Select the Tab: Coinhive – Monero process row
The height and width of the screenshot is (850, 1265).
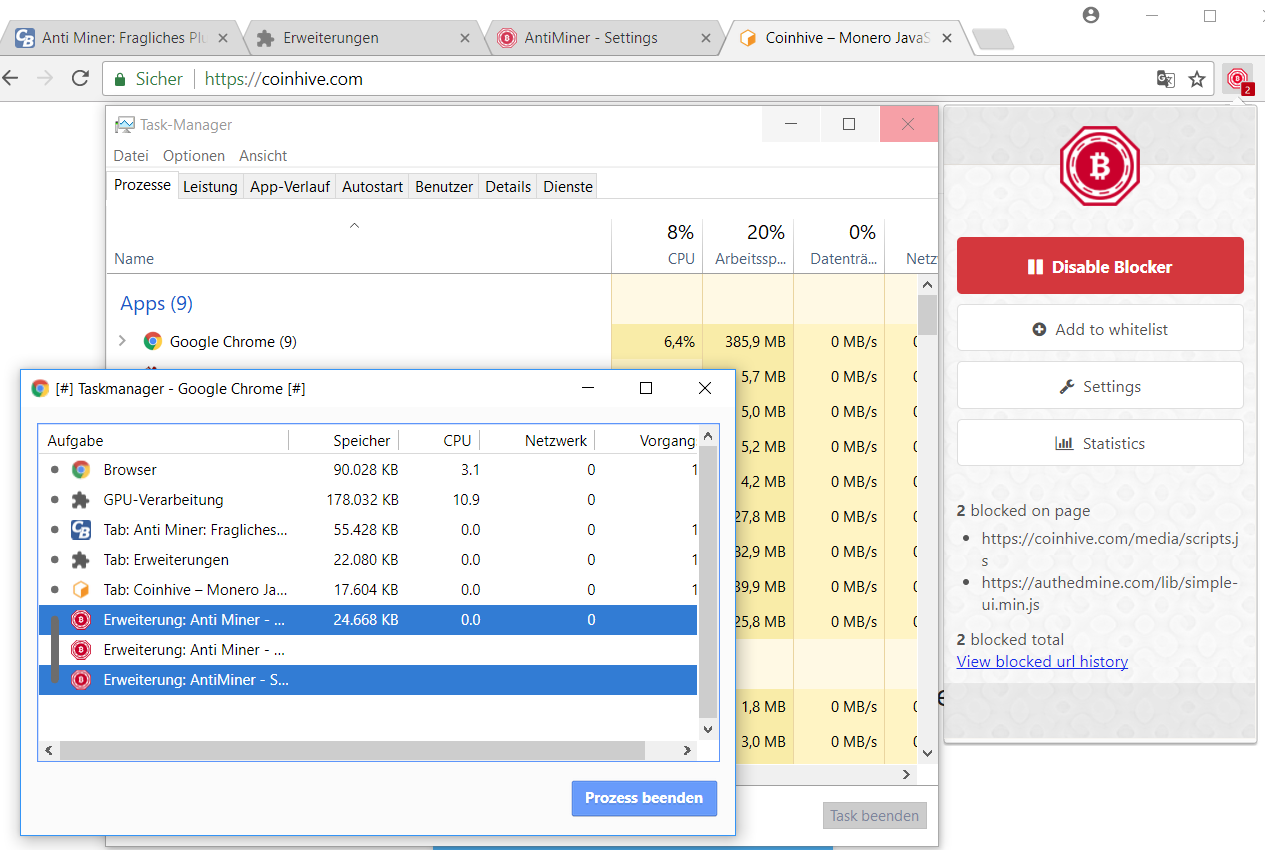(368, 589)
